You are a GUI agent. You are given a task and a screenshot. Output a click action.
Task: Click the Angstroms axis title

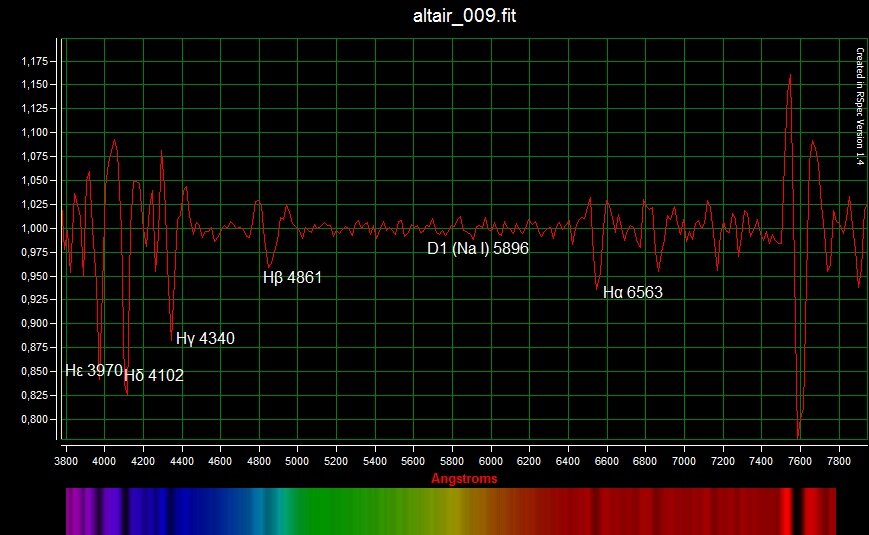point(464,478)
